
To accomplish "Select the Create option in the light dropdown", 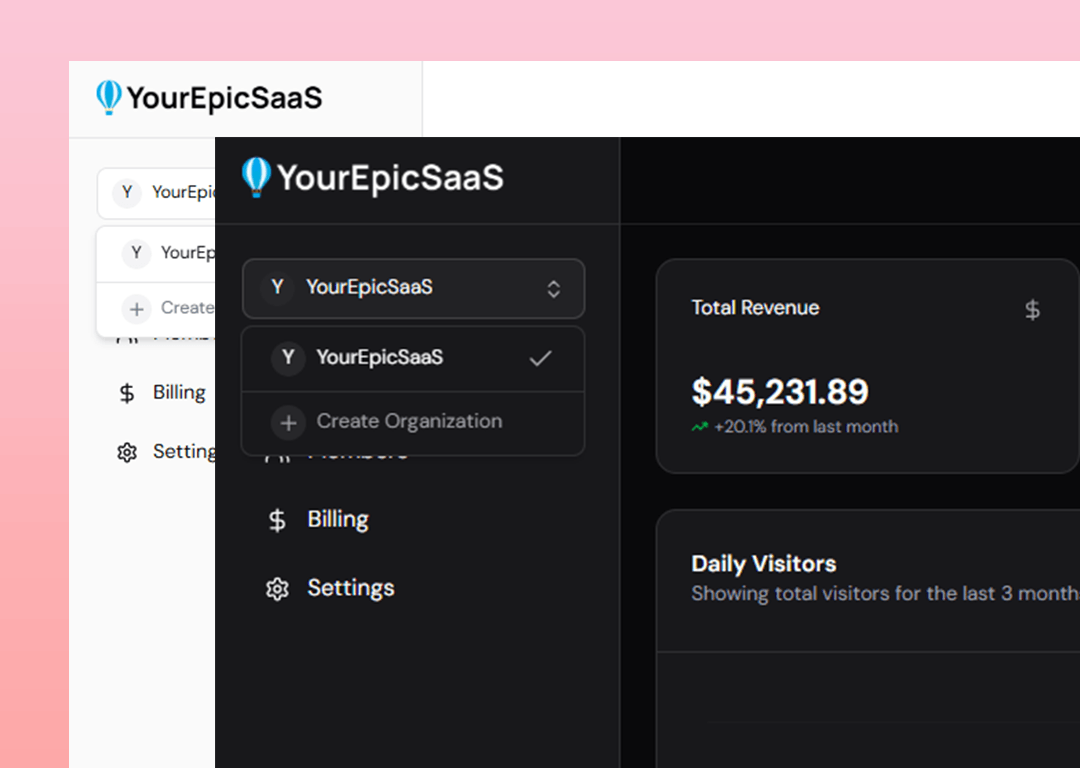I will (186, 308).
